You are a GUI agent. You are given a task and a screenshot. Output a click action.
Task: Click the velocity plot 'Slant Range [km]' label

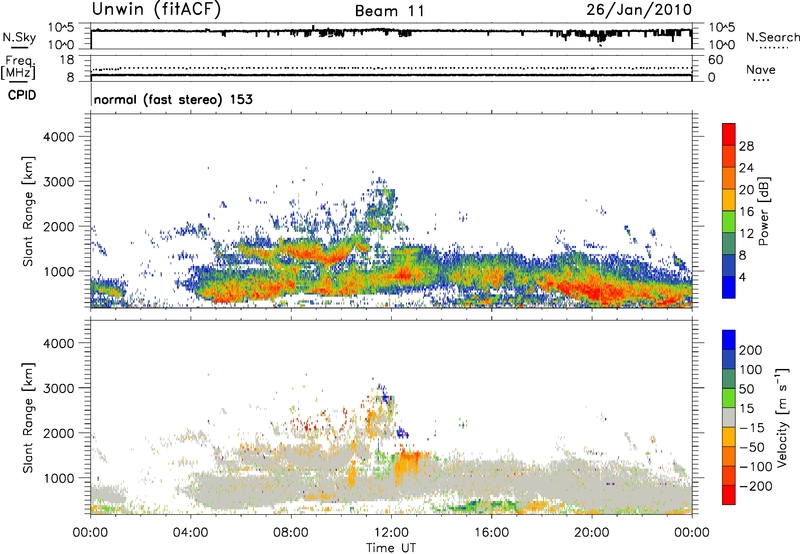pos(28,417)
